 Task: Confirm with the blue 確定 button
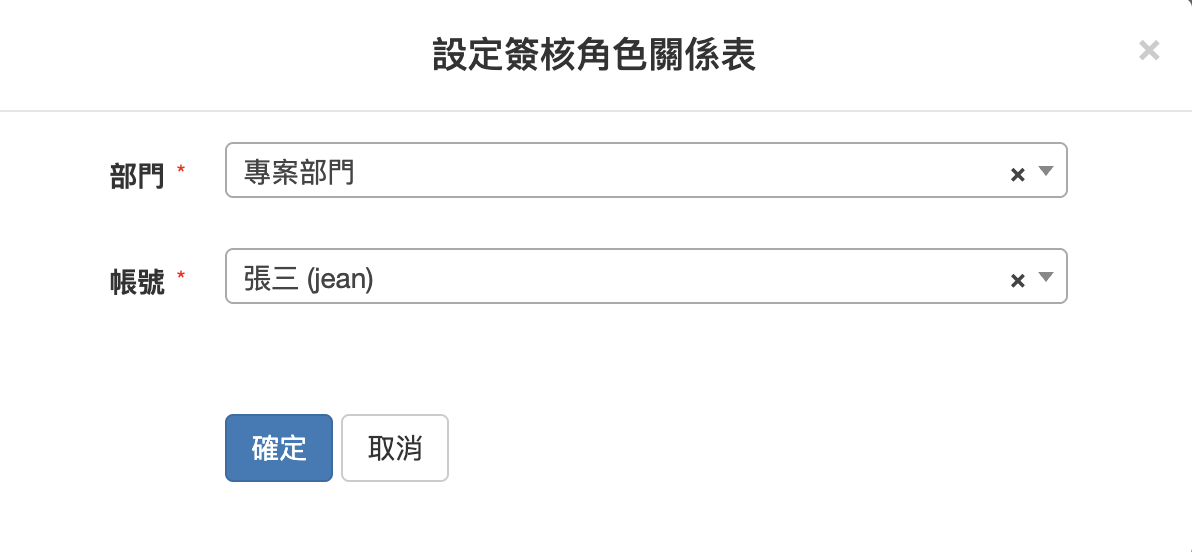coord(279,448)
